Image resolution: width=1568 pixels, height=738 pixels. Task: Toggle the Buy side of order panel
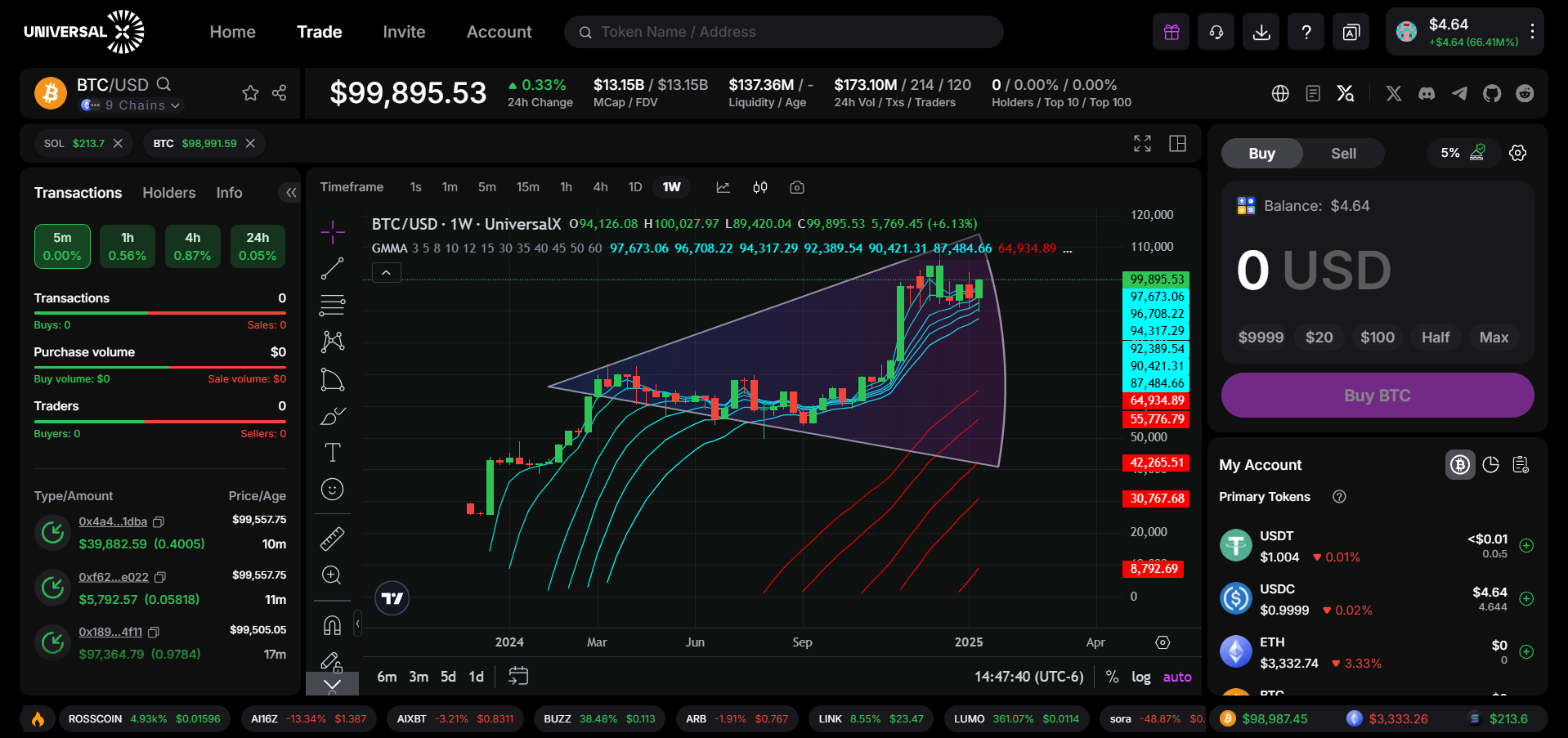click(x=1261, y=154)
